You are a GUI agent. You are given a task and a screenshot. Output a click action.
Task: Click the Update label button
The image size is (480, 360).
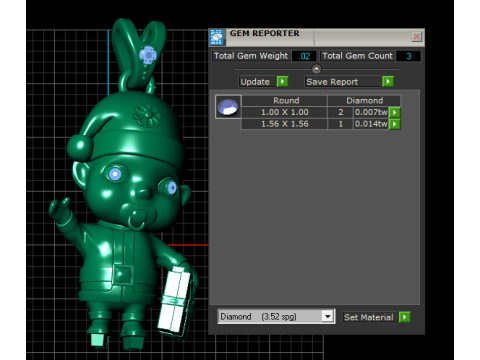pyautogui.click(x=257, y=82)
